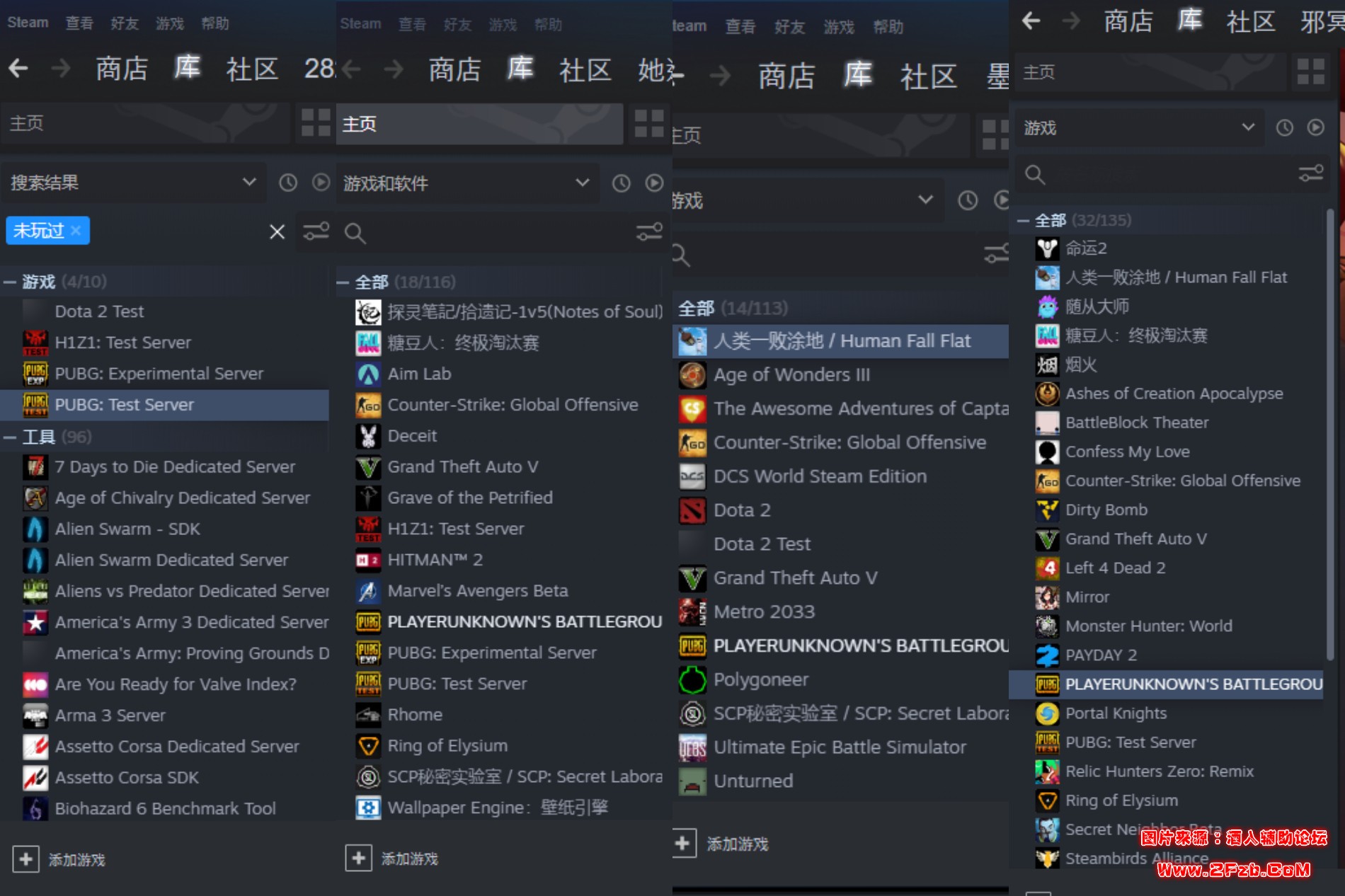This screenshot has width=1345, height=896.
Task: Toggle ready-to-play filter in the 全部 (32/135) panel
Action: coord(1315,127)
